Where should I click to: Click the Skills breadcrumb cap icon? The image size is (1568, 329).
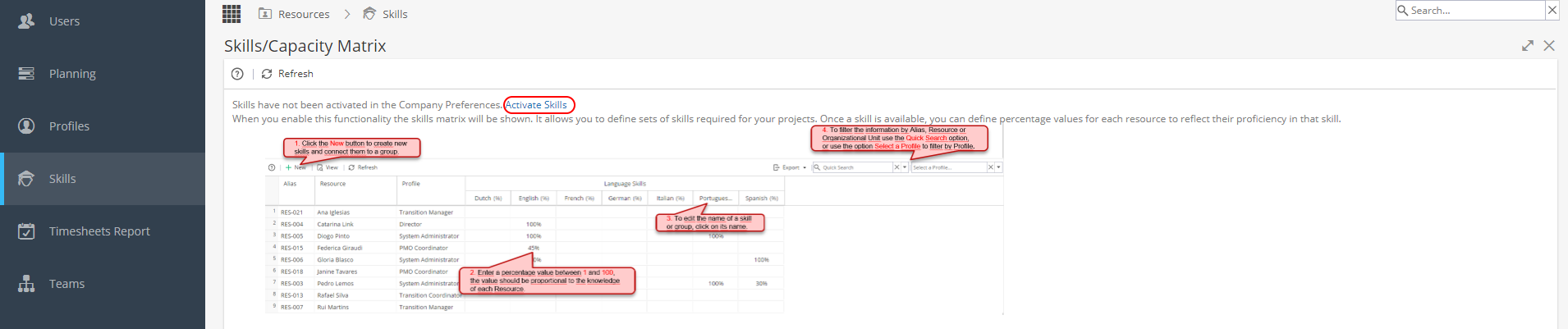[369, 13]
